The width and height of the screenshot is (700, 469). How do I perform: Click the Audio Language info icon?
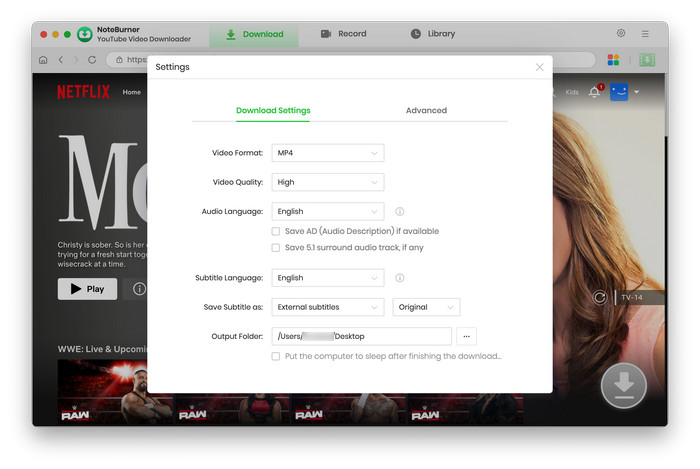pos(400,212)
